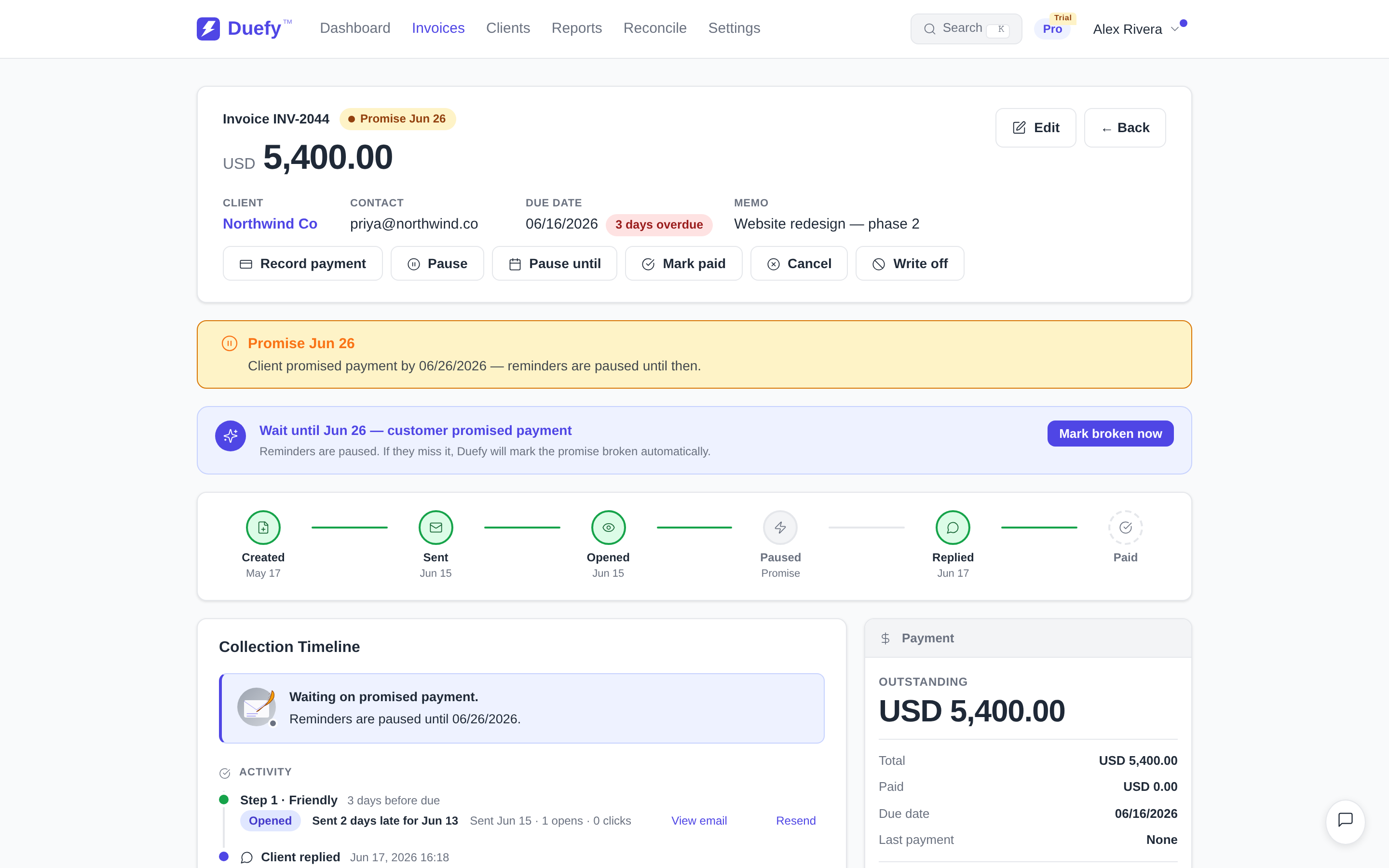Open the Clients nav item
Viewport: 1389px width, 868px height.
coord(508,28)
